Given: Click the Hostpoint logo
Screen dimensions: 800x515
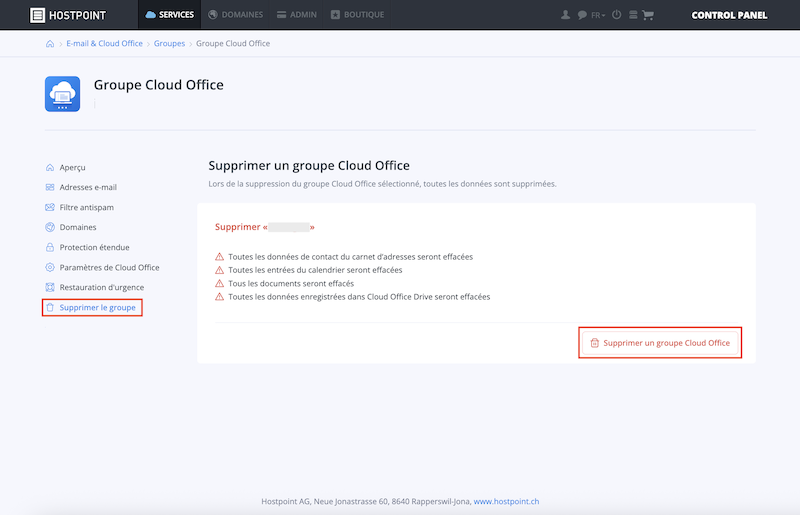Looking at the screenshot, I should coord(67,15).
